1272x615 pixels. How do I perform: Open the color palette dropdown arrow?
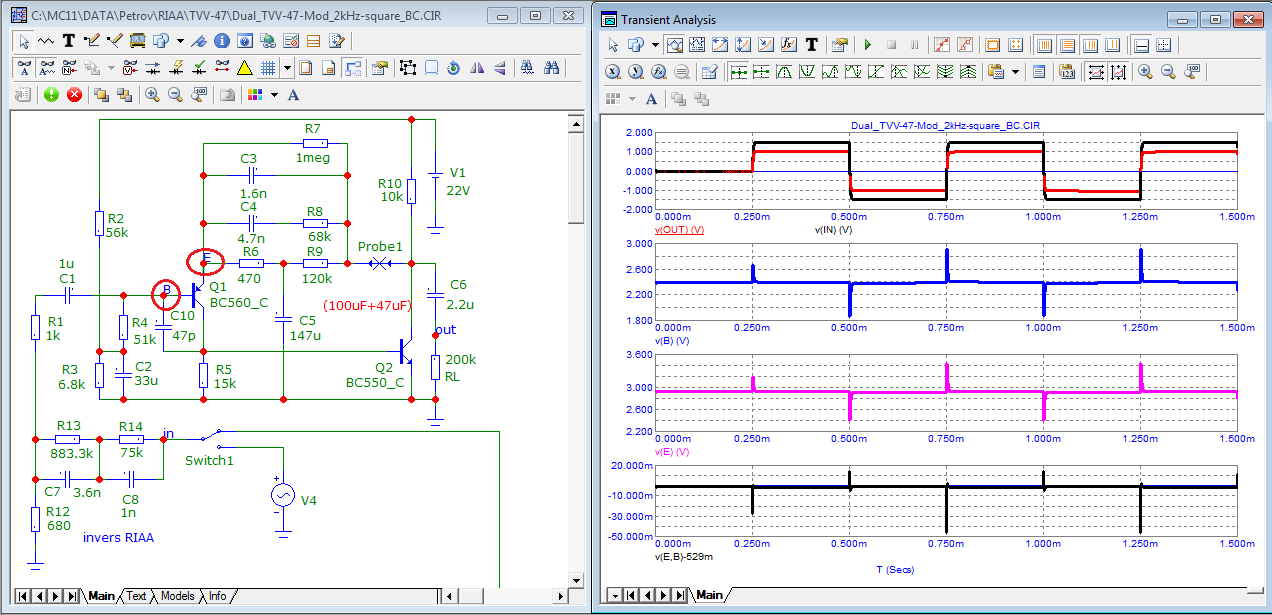coord(273,95)
